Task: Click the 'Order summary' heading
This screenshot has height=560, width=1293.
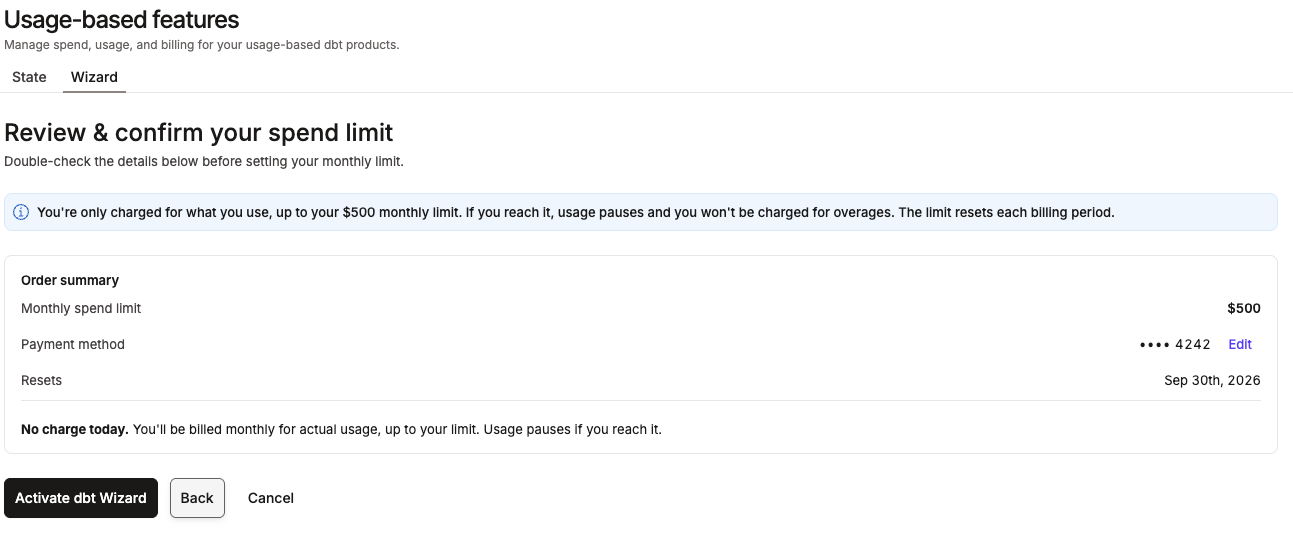Action: [x=70, y=280]
